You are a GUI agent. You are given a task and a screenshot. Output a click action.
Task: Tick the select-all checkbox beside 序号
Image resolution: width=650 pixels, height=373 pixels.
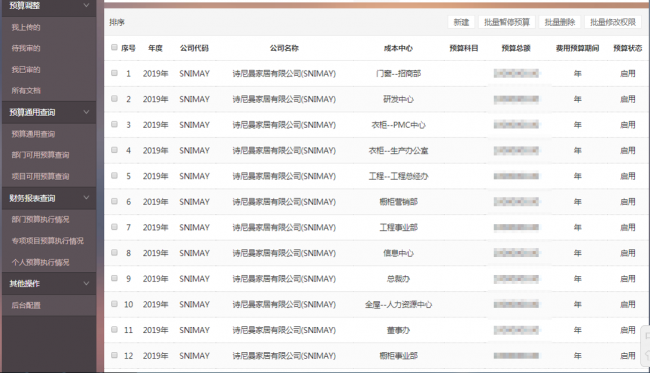(114, 47)
